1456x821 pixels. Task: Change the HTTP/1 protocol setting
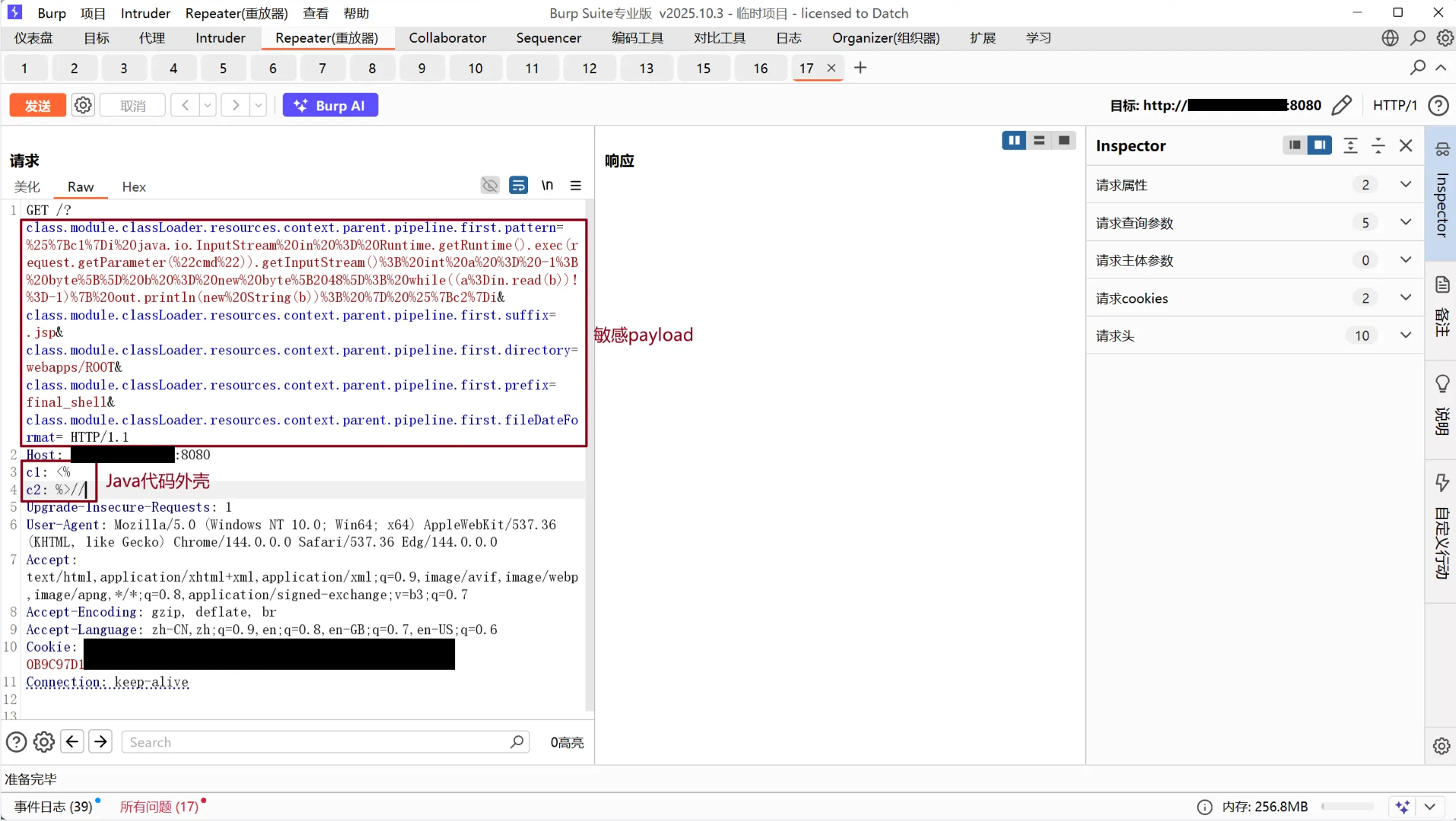pyautogui.click(x=1394, y=105)
